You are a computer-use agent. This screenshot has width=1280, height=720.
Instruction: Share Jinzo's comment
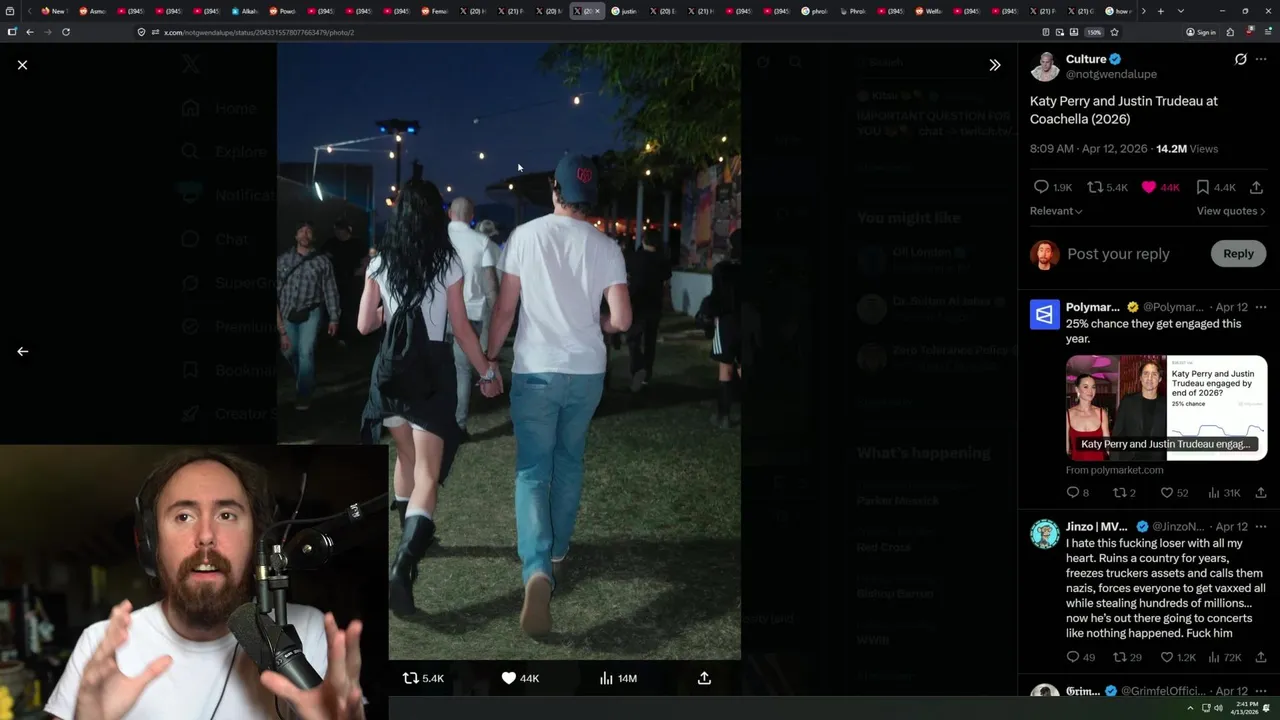point(1260,657)
